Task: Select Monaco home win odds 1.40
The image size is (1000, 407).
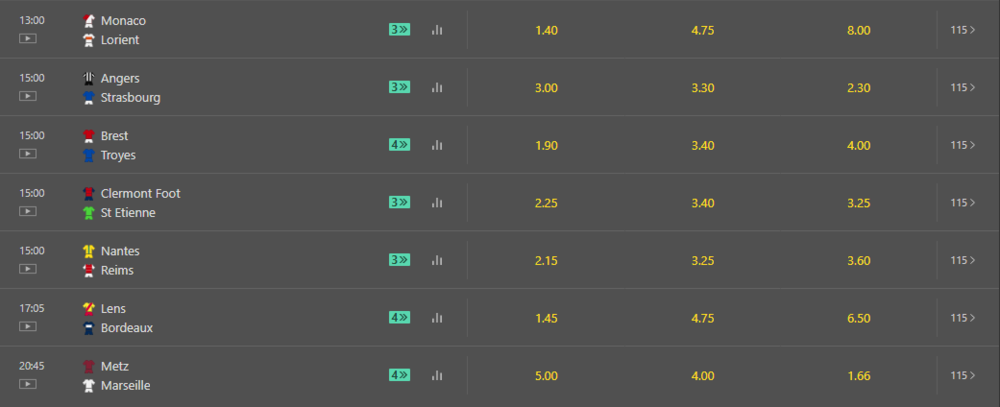Action: (547, 31)
